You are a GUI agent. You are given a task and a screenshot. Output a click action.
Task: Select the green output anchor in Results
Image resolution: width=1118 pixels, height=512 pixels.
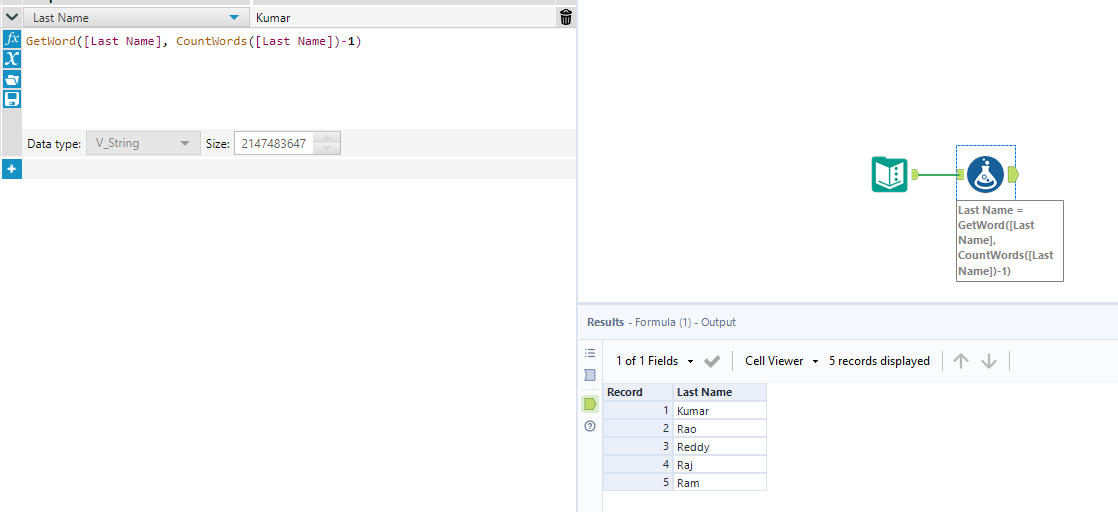(x=590, y=404)
